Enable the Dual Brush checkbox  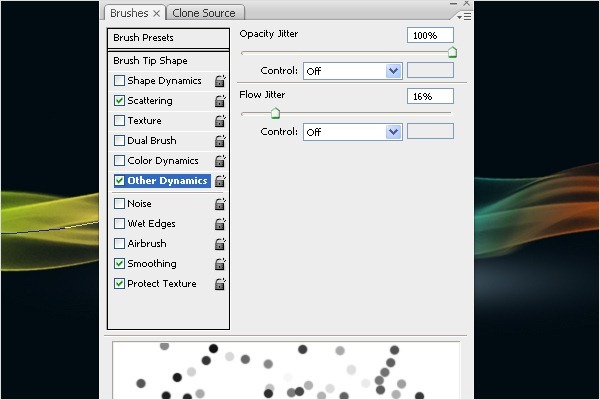coord(119,140)
